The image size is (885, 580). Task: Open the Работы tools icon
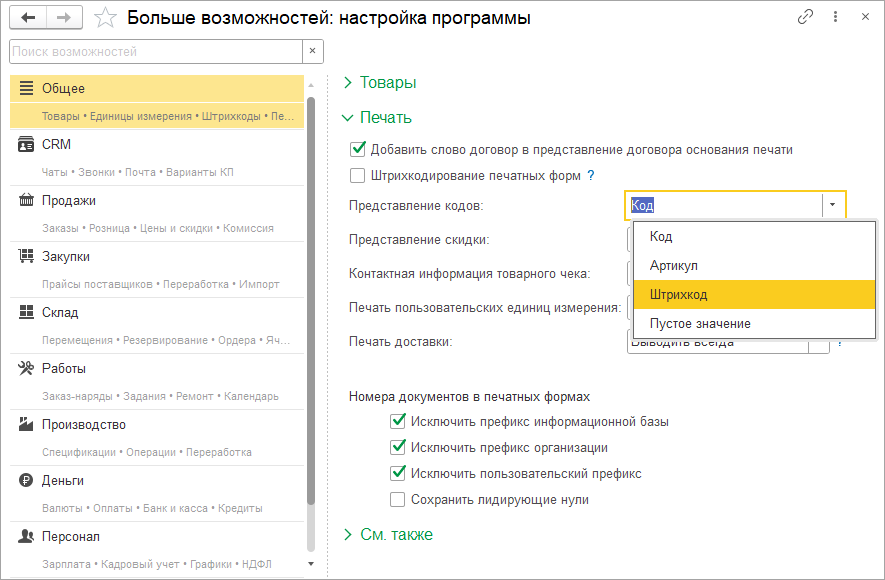tap(27, 369)
